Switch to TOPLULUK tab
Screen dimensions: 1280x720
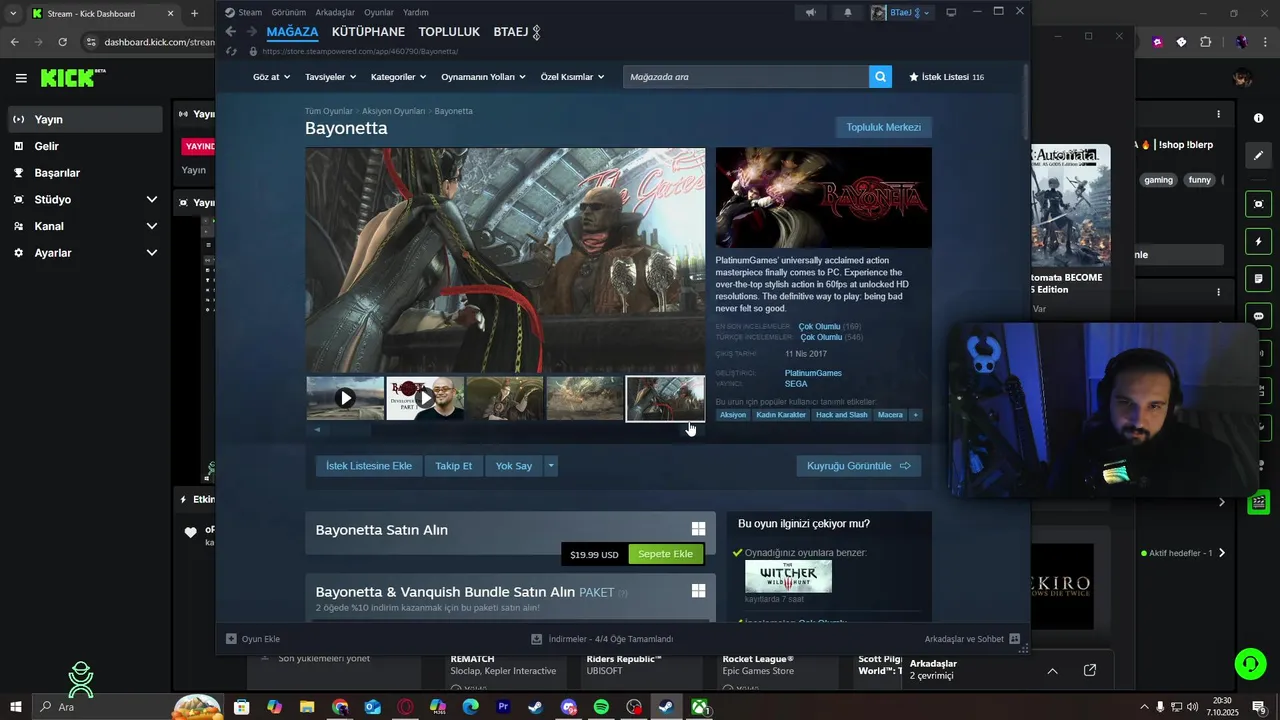tap(449, 32)
